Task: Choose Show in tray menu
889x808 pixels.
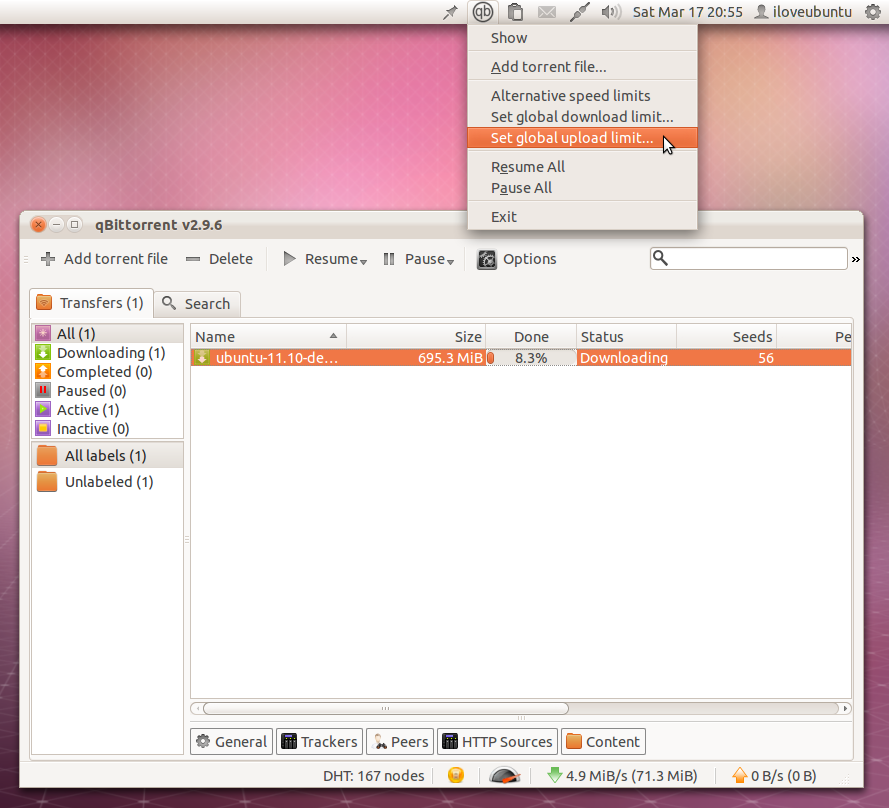Action: click(582, 38)
